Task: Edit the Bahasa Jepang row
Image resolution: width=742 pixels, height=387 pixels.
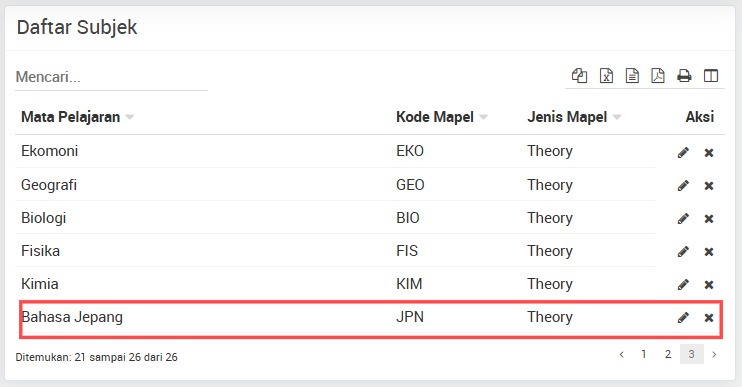Action: click(x=683, y=317)
